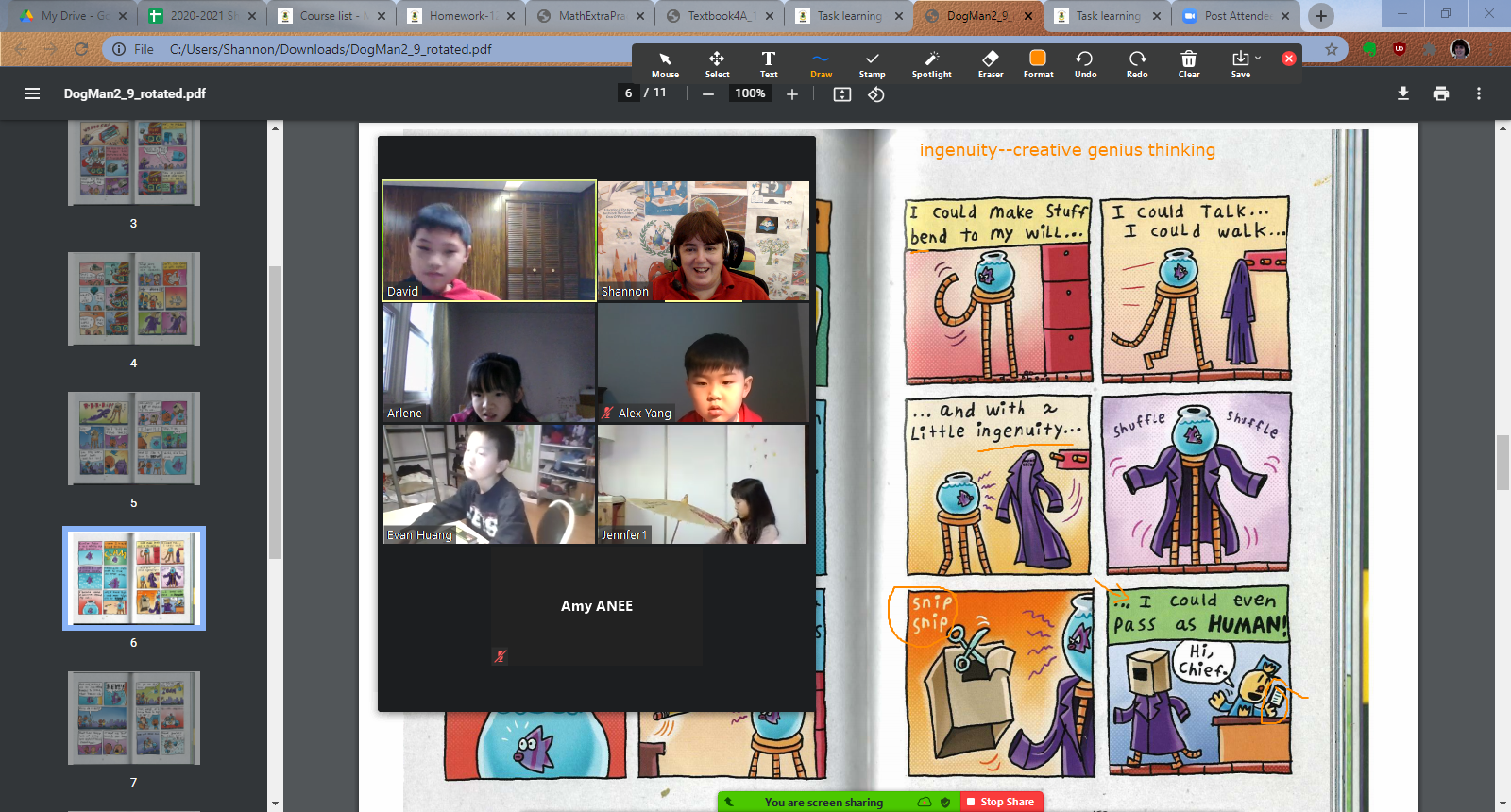The height and width of the screenshot is (812, 1511).
Task: Select Evan Huang's video tile
Action: [x=489, y=484]
